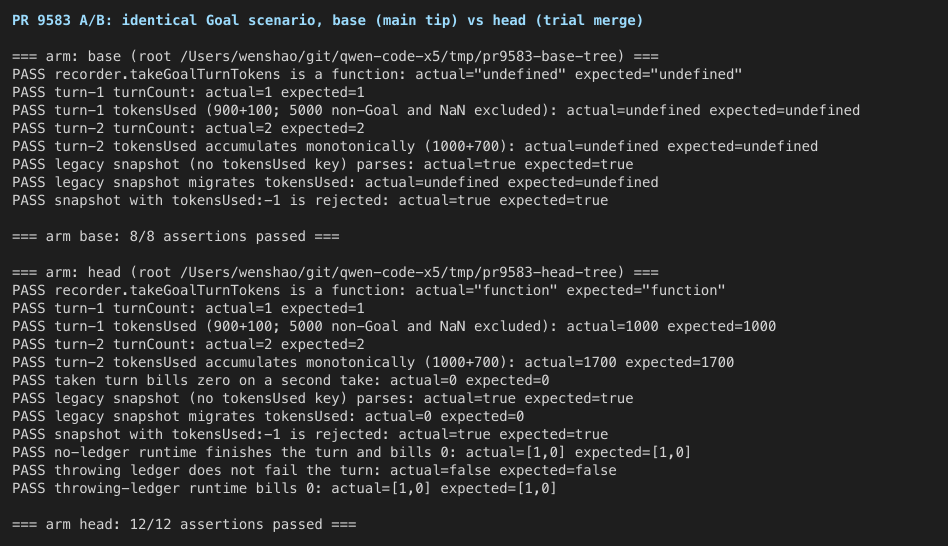948x546 pixels.
Task: Click the '8/8 assertions passed' summary
Action: click(x=218, y=236)
